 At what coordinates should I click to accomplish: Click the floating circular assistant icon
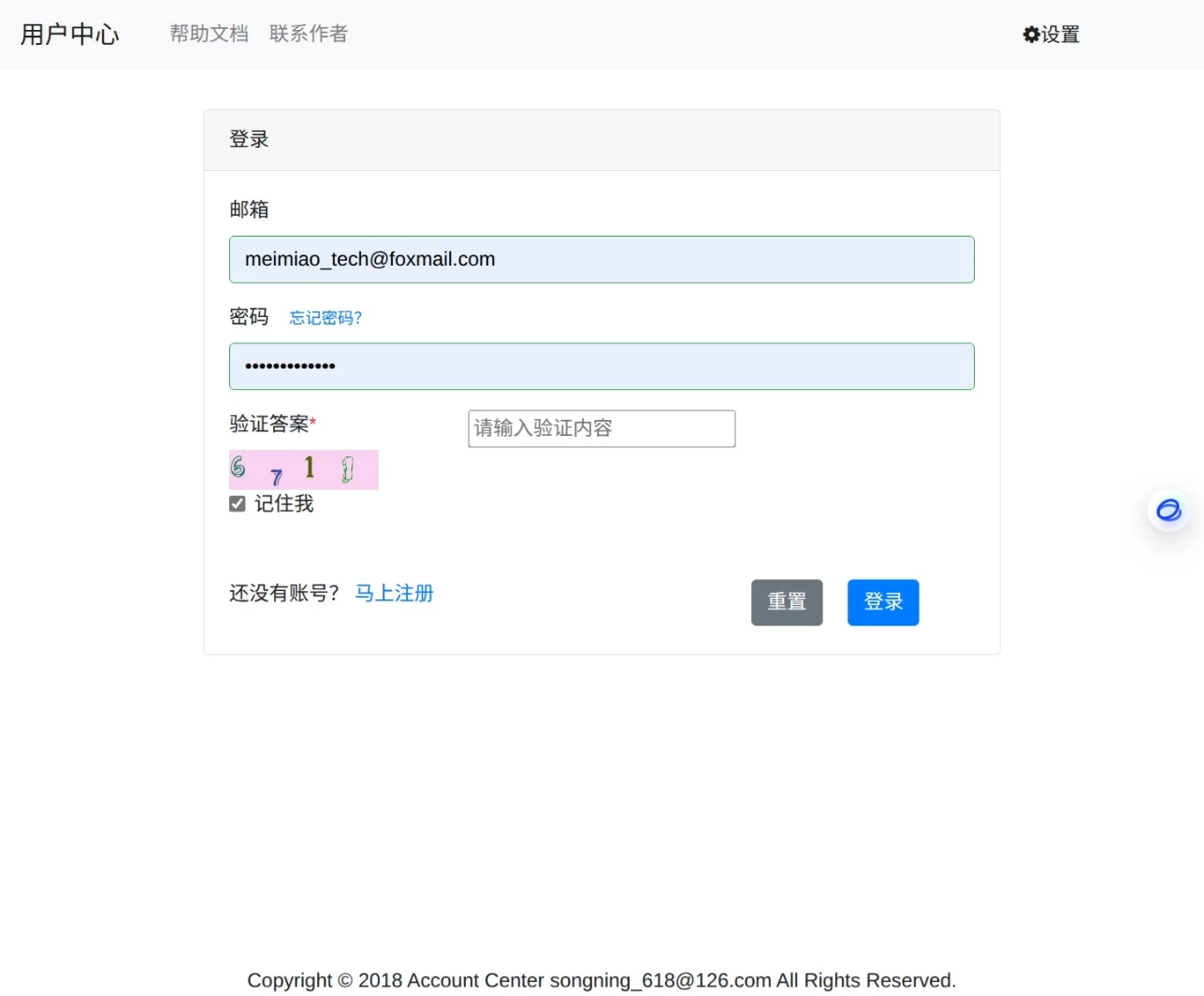coord(1168,511)
